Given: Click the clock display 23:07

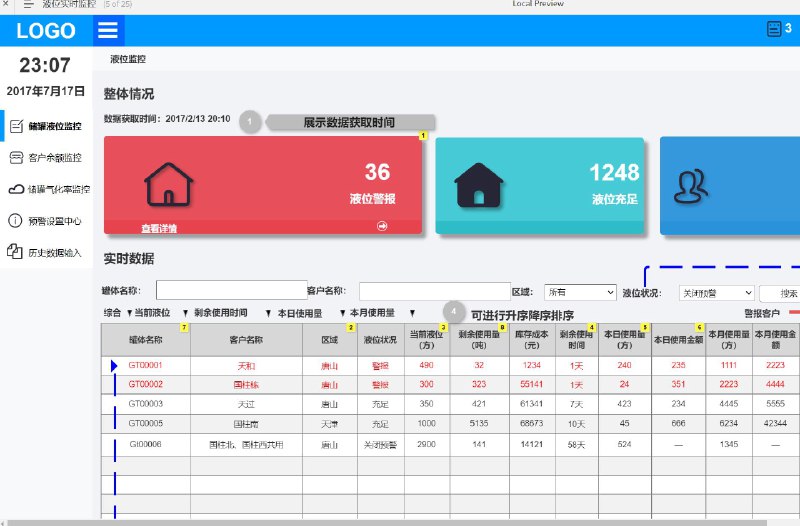Looking at the screenshot, I should 45,65.
